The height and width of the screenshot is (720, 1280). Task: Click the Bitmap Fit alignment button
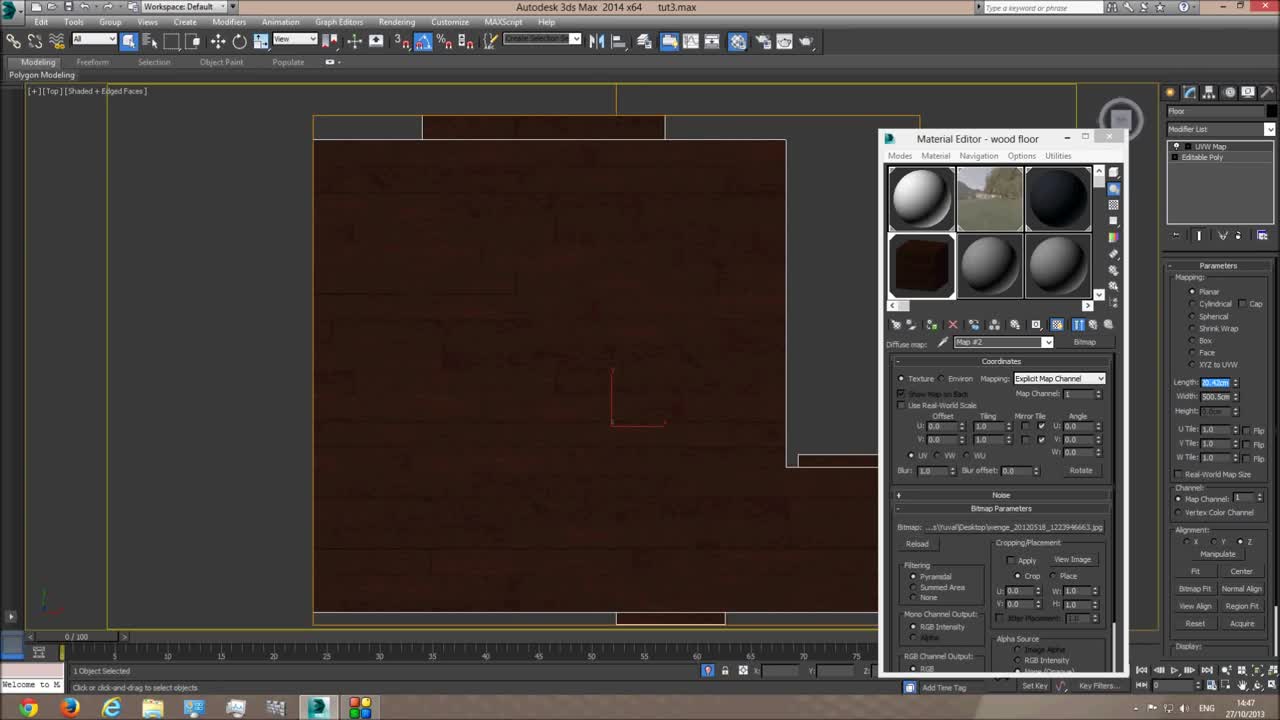1195,589
